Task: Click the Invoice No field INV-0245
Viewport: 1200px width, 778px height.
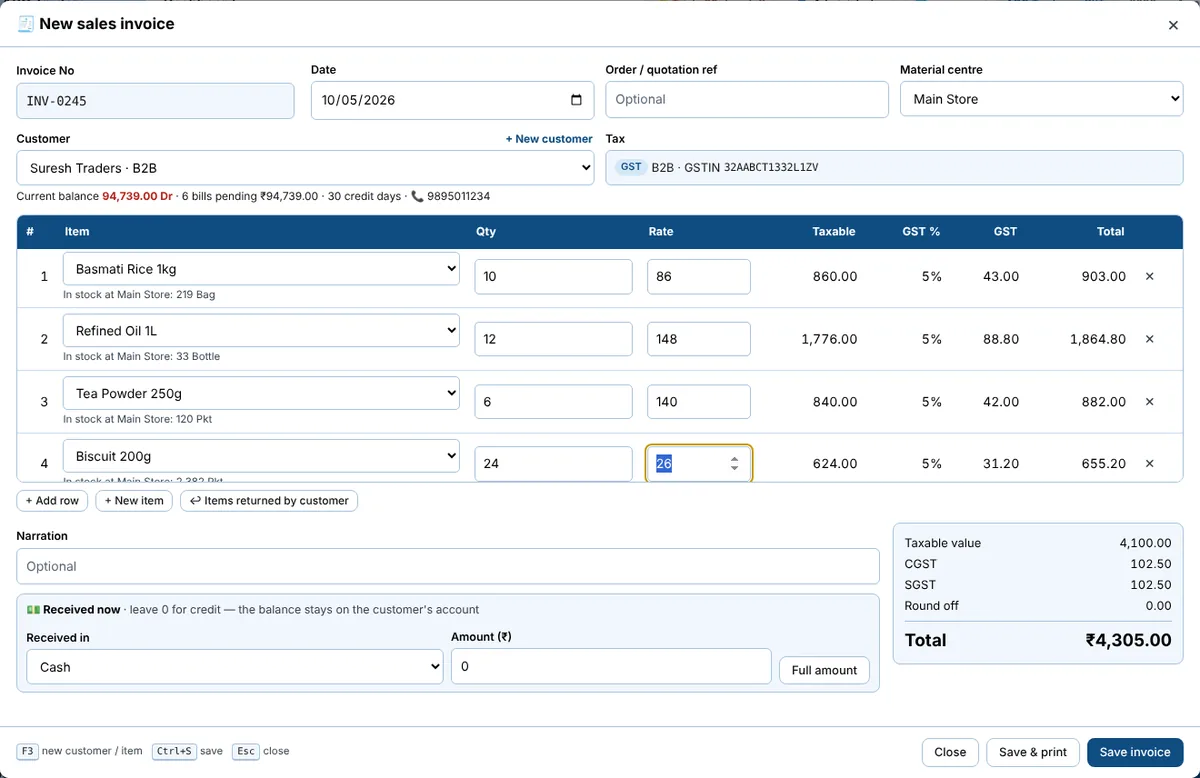Action: tap(155, 101)
